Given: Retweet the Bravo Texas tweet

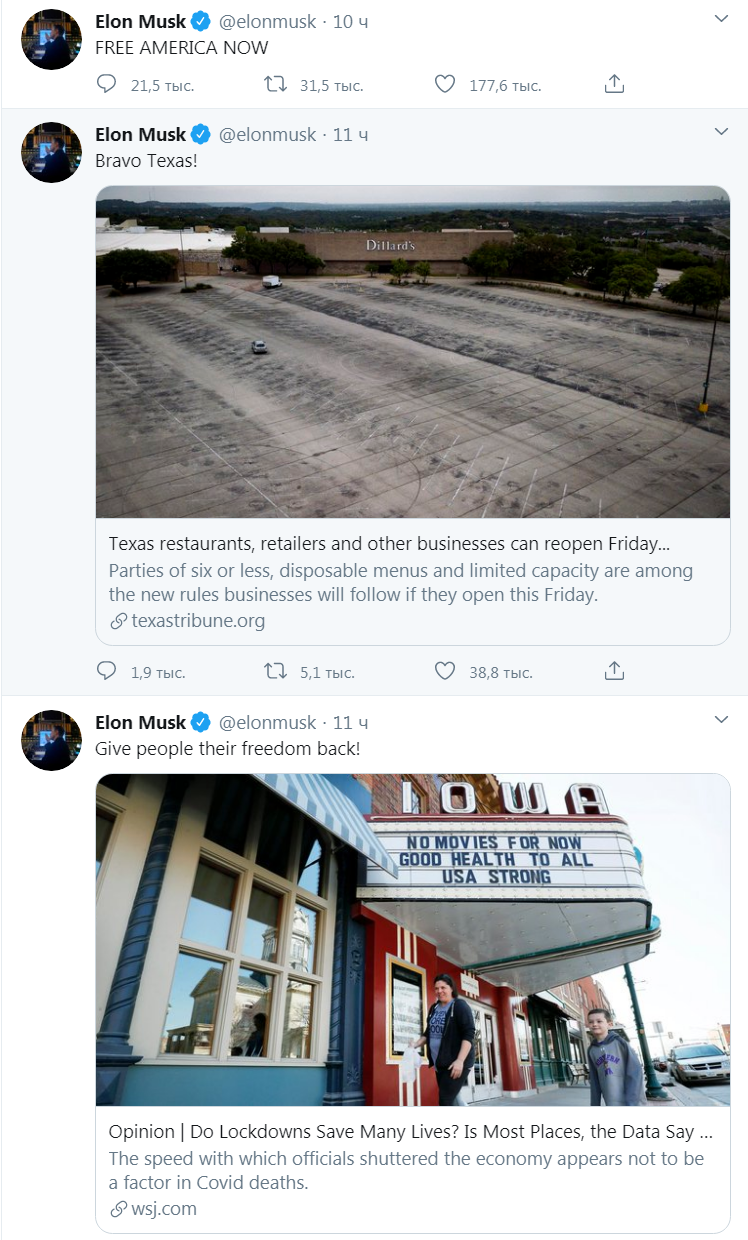Looking at the screenshot, I should point(275,671).
